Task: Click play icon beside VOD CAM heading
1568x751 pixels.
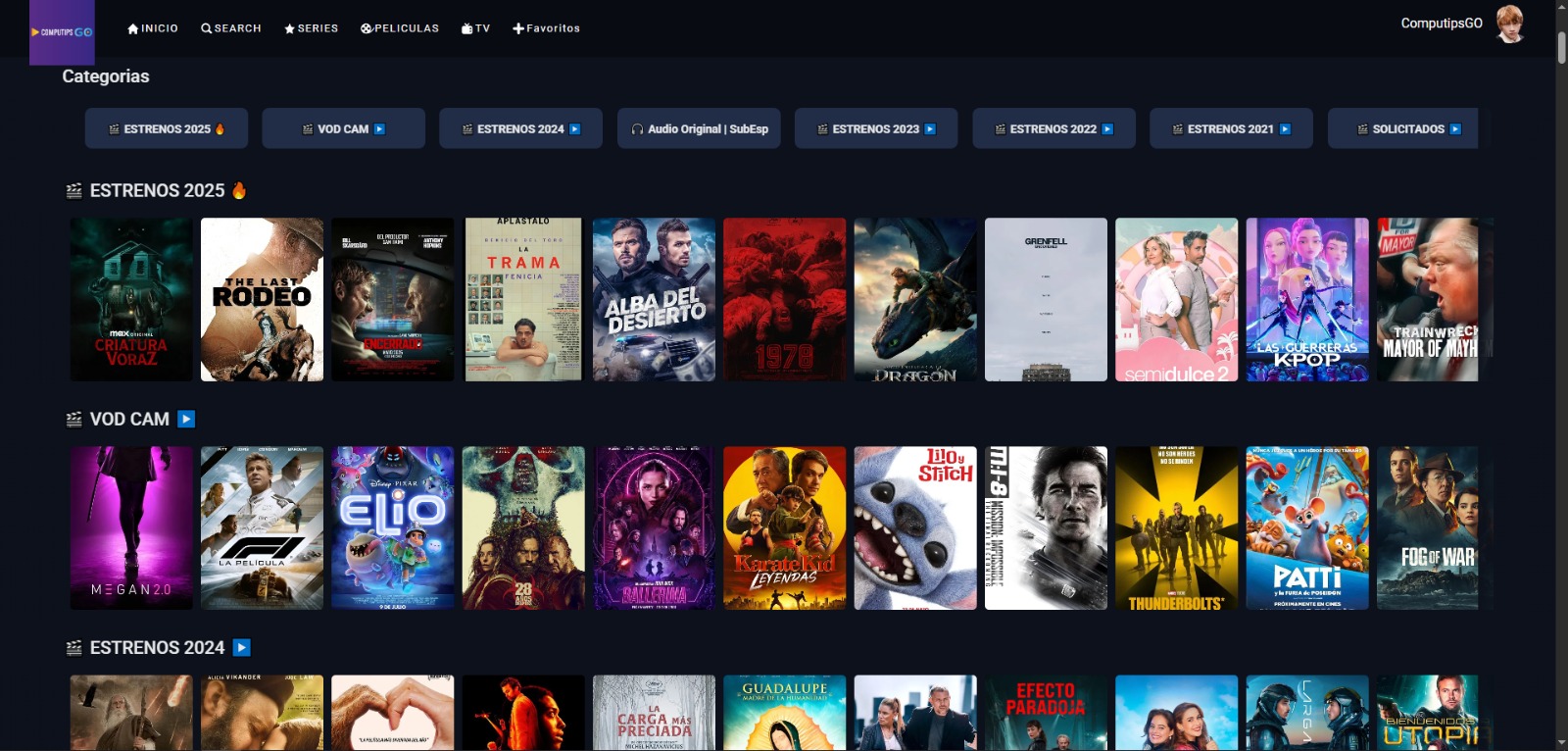Action: point(186,419)
